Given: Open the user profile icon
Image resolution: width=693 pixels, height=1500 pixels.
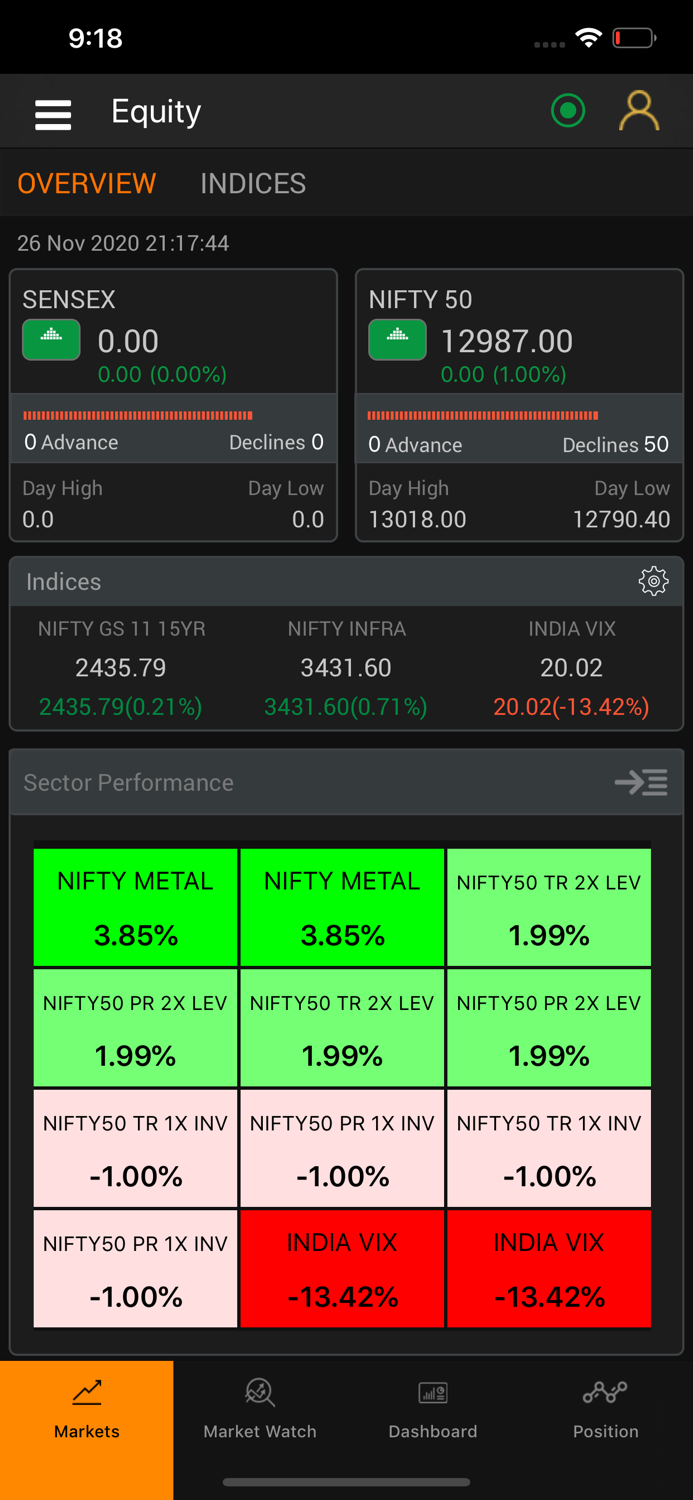Looking at the screenshot, I should click(x=639, y=110).
